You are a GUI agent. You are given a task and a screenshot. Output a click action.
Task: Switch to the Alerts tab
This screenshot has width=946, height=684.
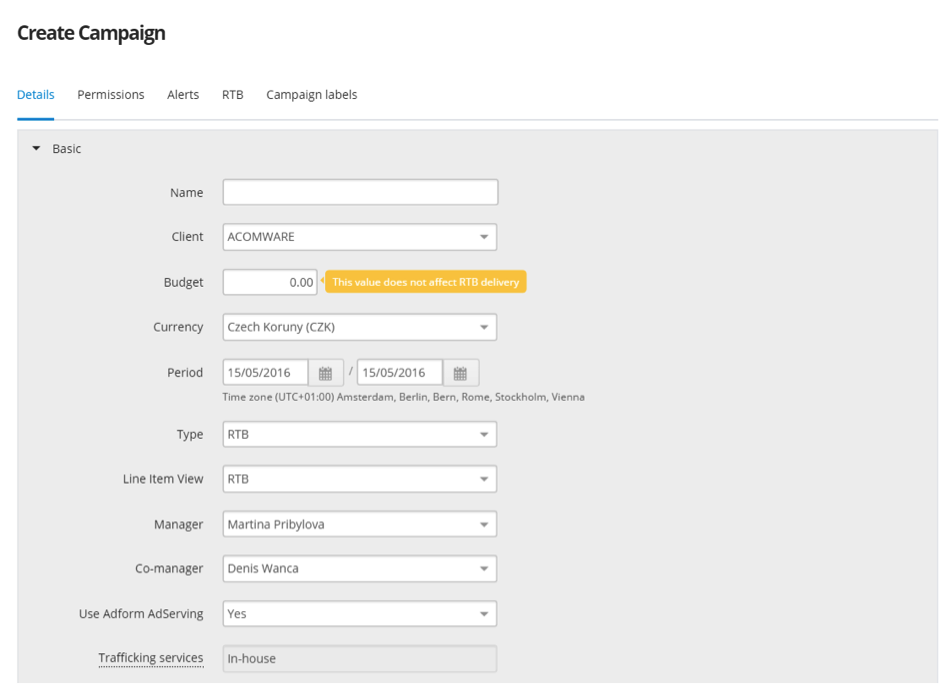[x=183, y=95]
